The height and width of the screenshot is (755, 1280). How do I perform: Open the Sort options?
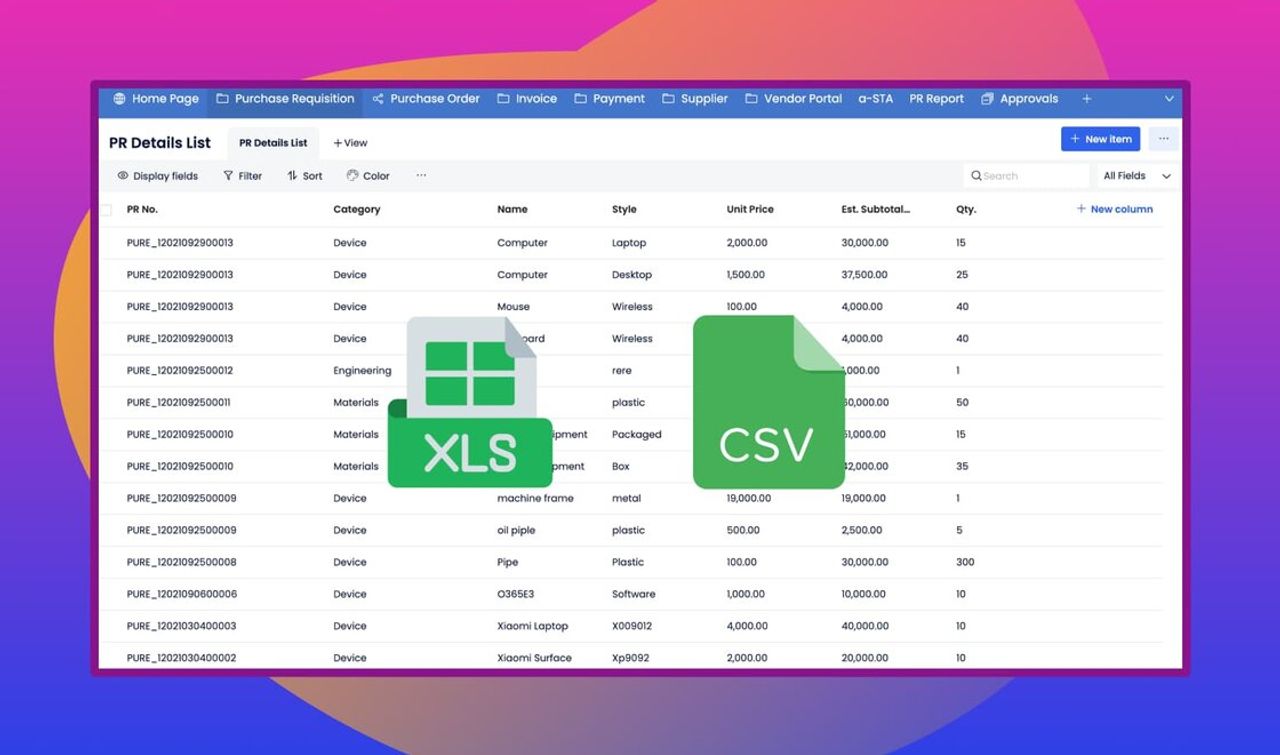[304, 176]
